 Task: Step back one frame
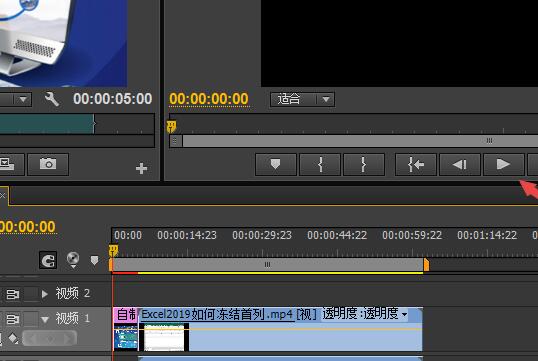tap(459, 165)
